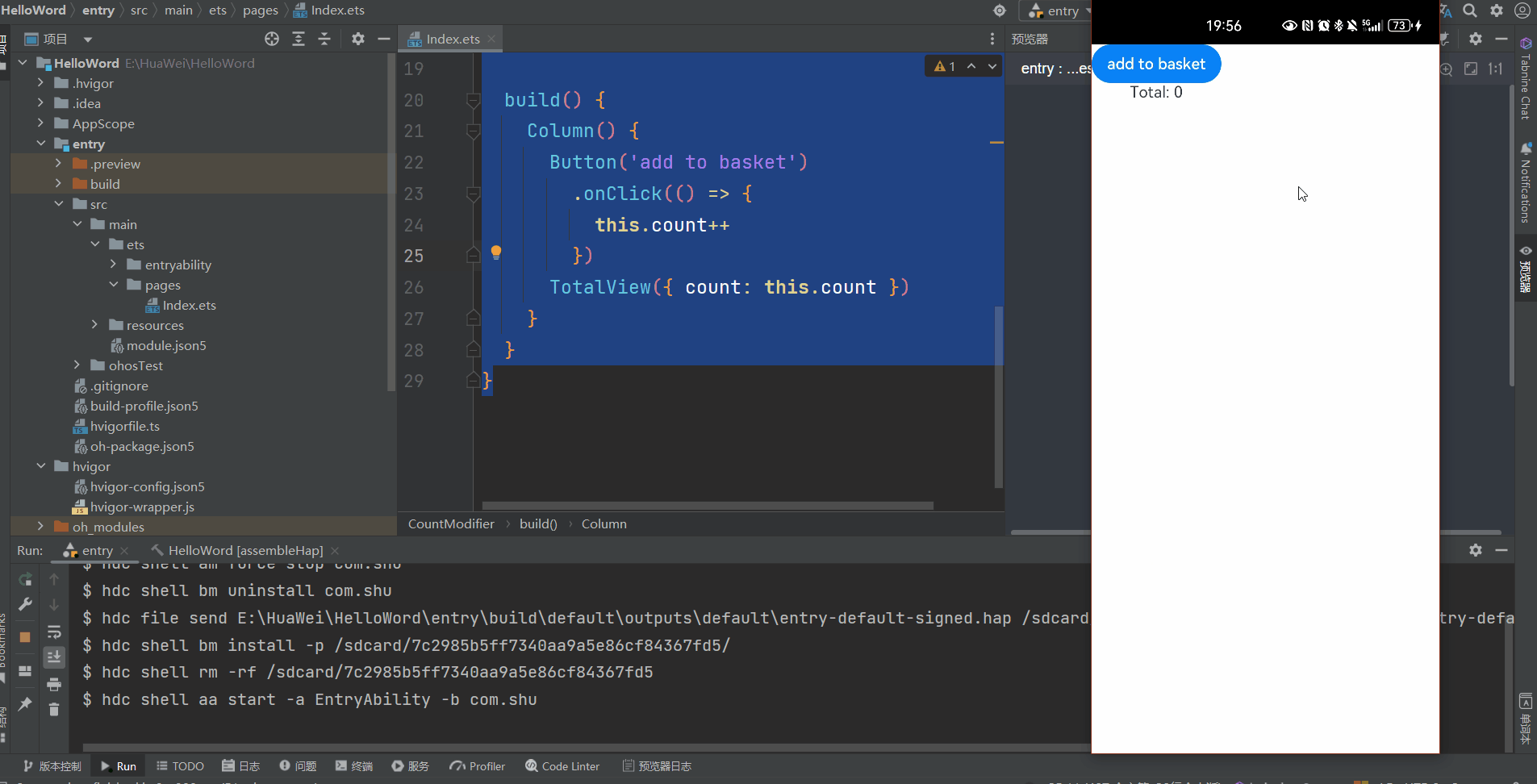The width and height of the screenshot is (1537, 784).
Task: Stop the running process with orange square
Action: (25, 637)
